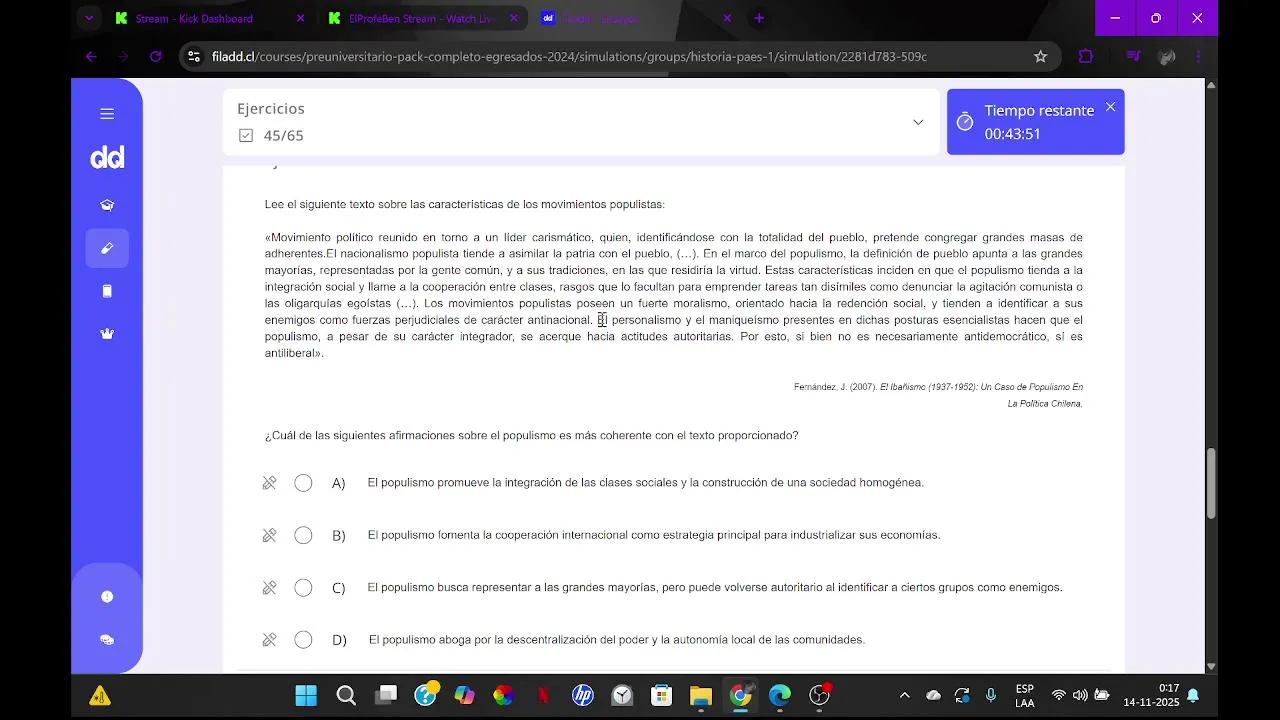Open the browser profile avatar
This screenshot has width=1280, height=720.
(1166, 57)
